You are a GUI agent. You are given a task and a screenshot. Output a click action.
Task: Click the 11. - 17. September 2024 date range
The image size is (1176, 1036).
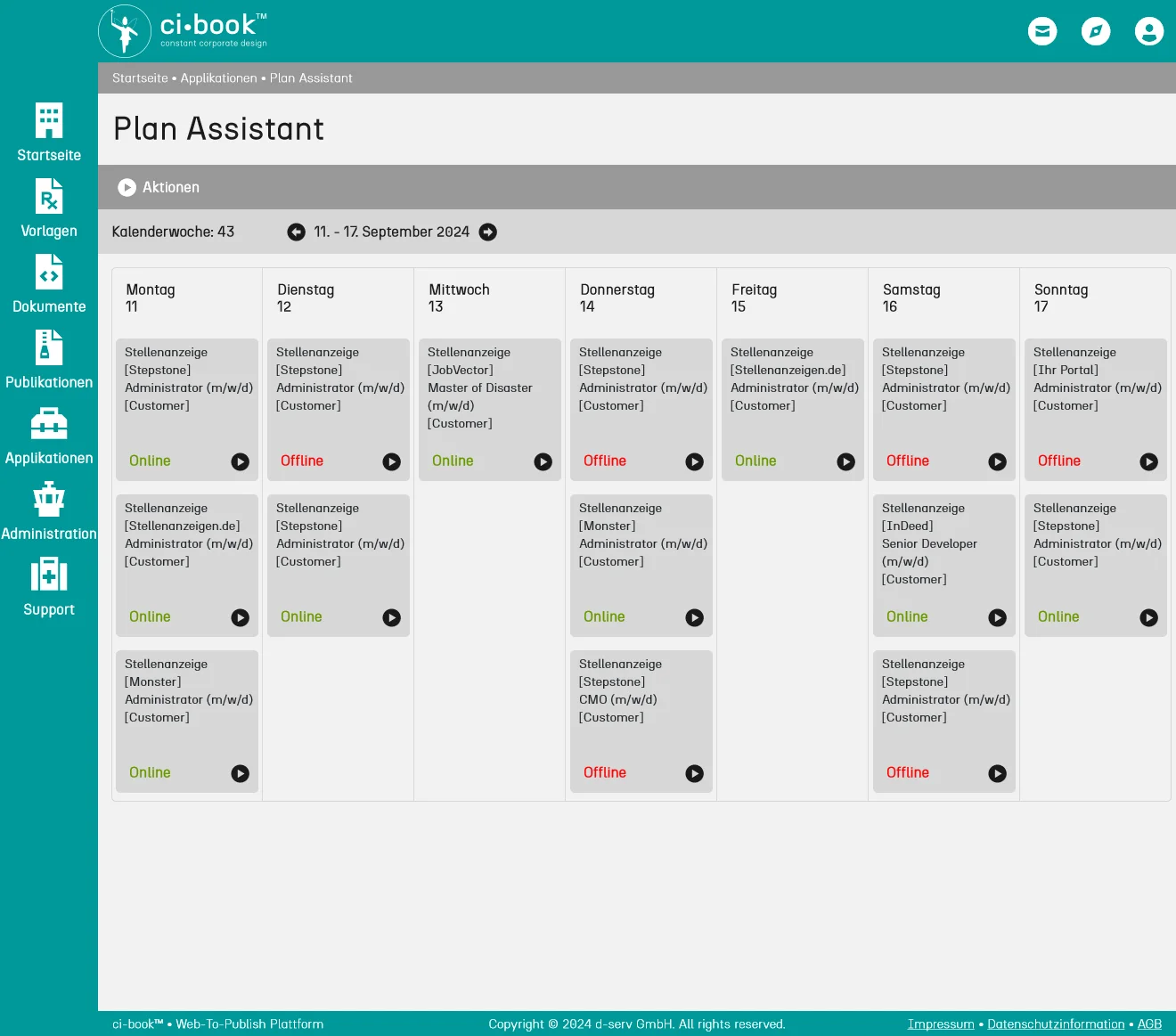(x=391, y=232)
